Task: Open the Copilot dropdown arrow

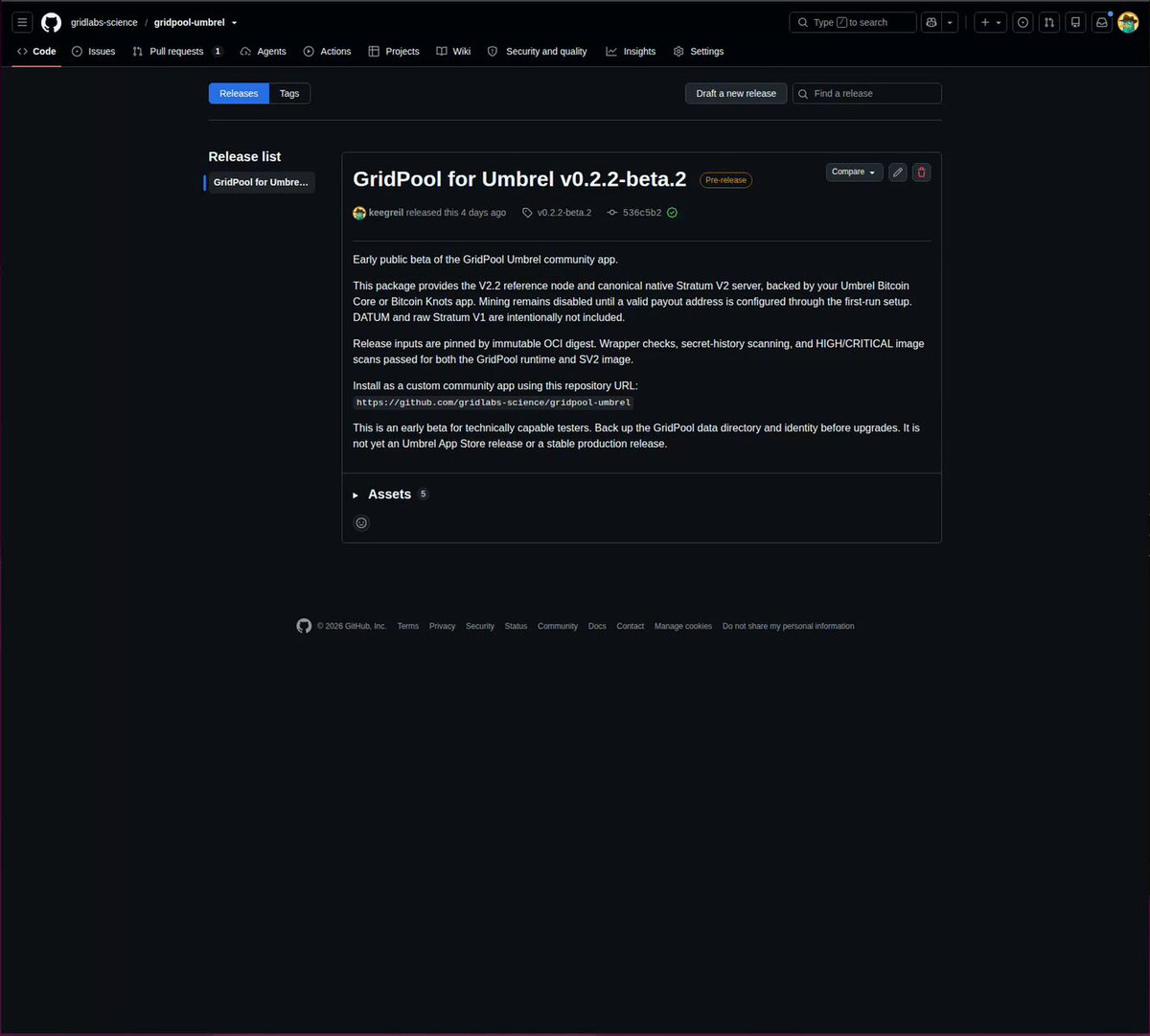Action: (x=950, y=22)
